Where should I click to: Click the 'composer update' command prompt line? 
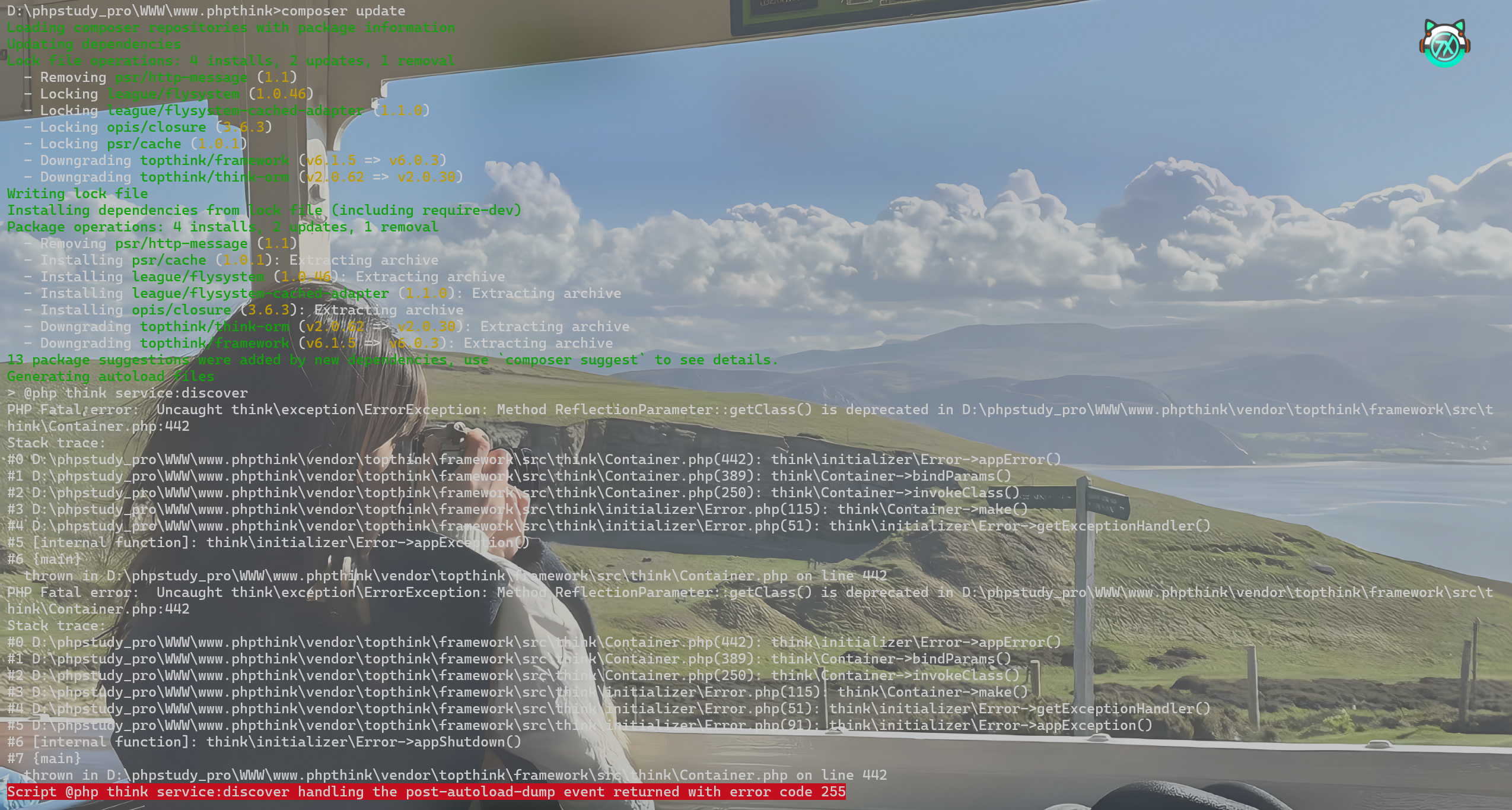pyautogui.click(x=206, y=11)
